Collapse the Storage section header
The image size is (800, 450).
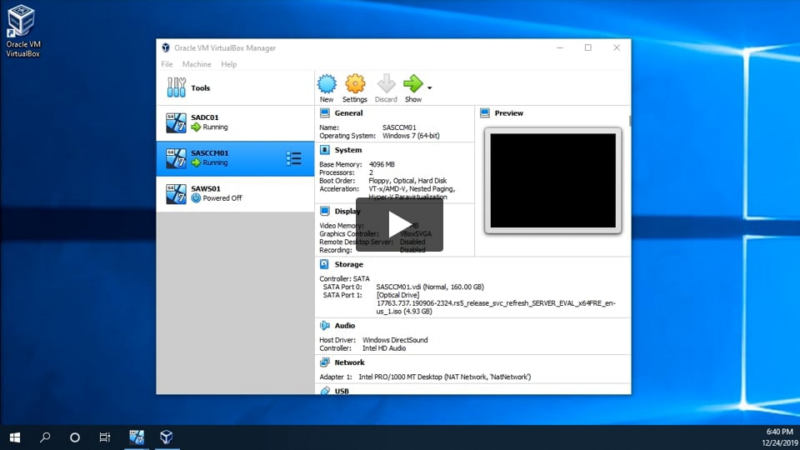click(348, 264)
